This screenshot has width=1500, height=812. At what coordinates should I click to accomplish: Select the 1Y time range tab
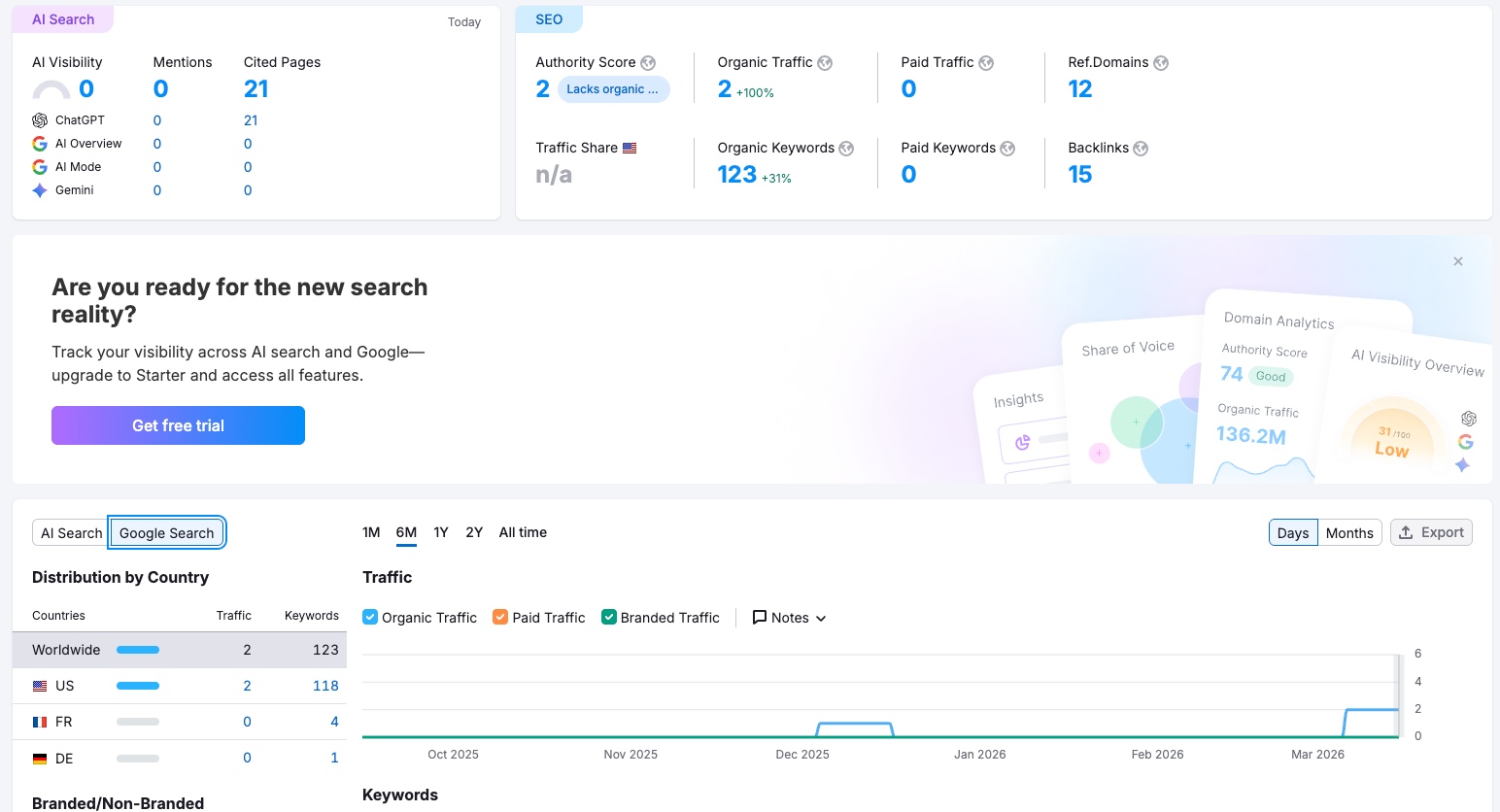[x=441, y=532]
